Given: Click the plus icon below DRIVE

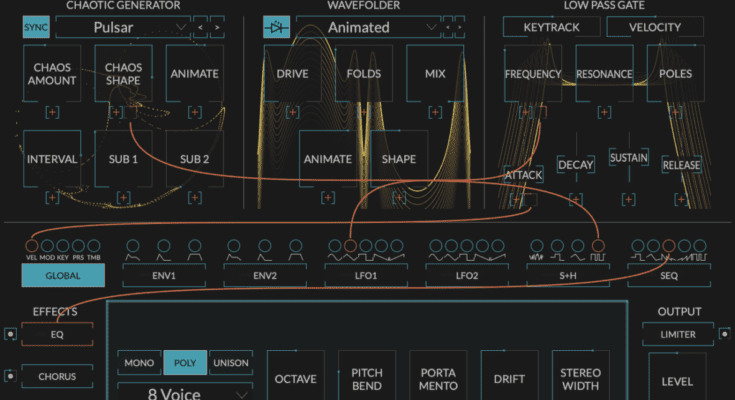Looking at the screenshot, I should point(292,112).
